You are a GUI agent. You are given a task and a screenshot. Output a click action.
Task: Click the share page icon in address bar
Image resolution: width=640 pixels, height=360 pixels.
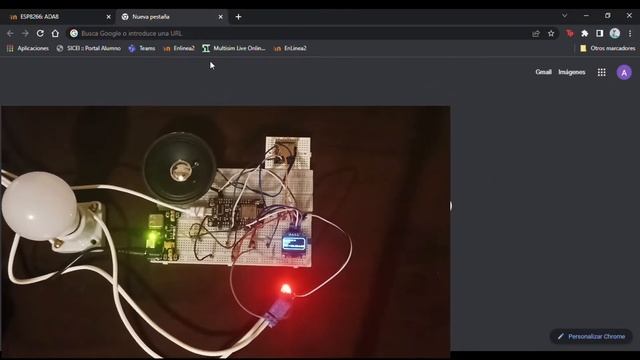click(536, 33)
